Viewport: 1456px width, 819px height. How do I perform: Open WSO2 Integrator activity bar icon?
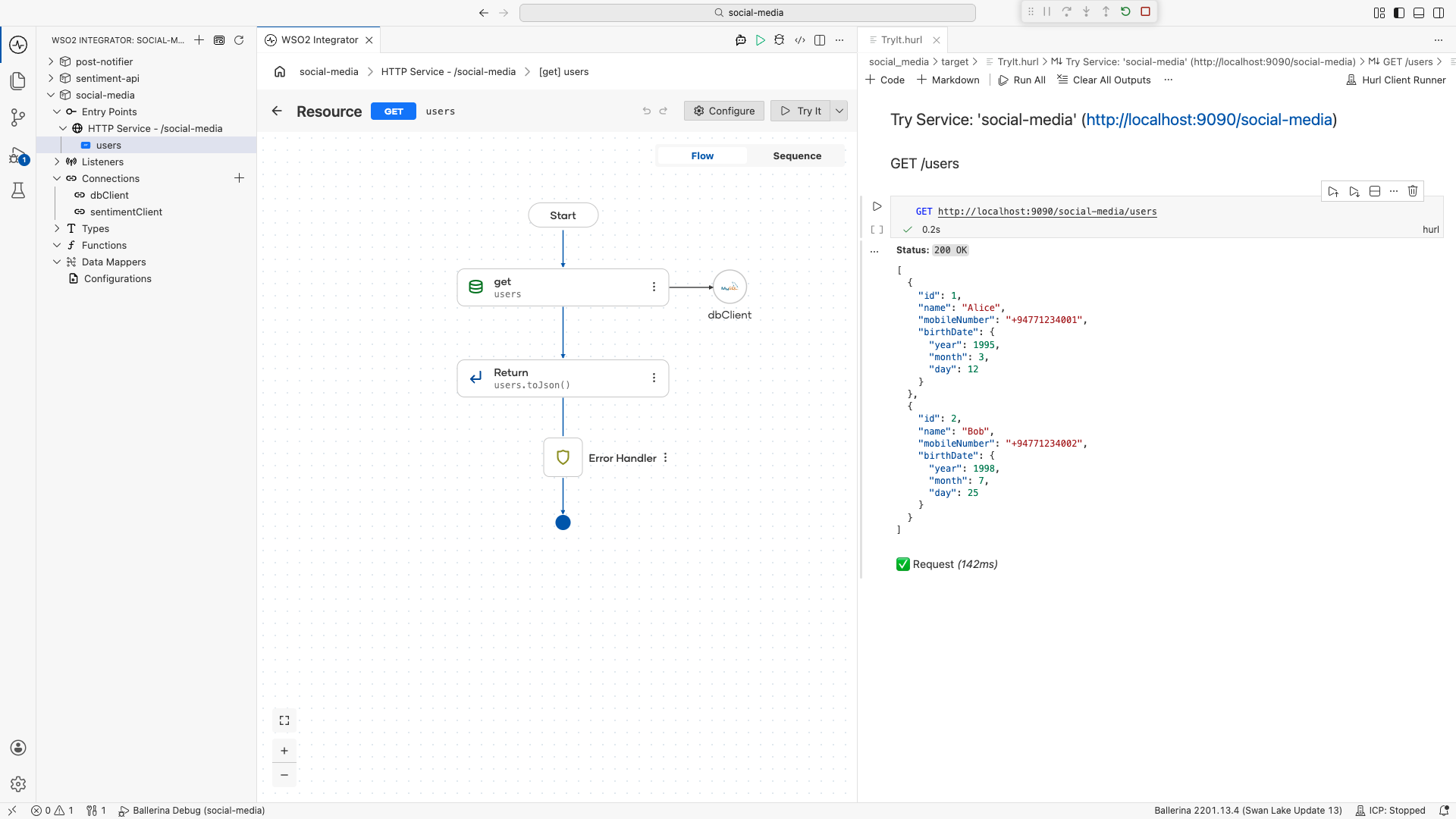point(18,45)
